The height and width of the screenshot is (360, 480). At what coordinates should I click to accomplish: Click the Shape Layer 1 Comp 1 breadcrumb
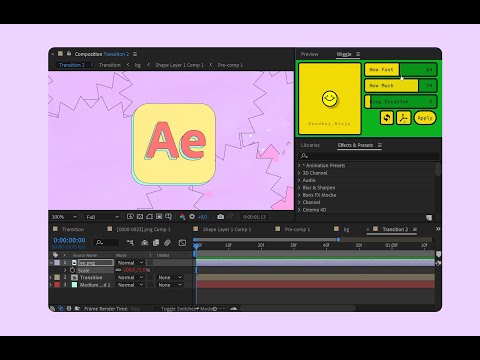point(179,65)
